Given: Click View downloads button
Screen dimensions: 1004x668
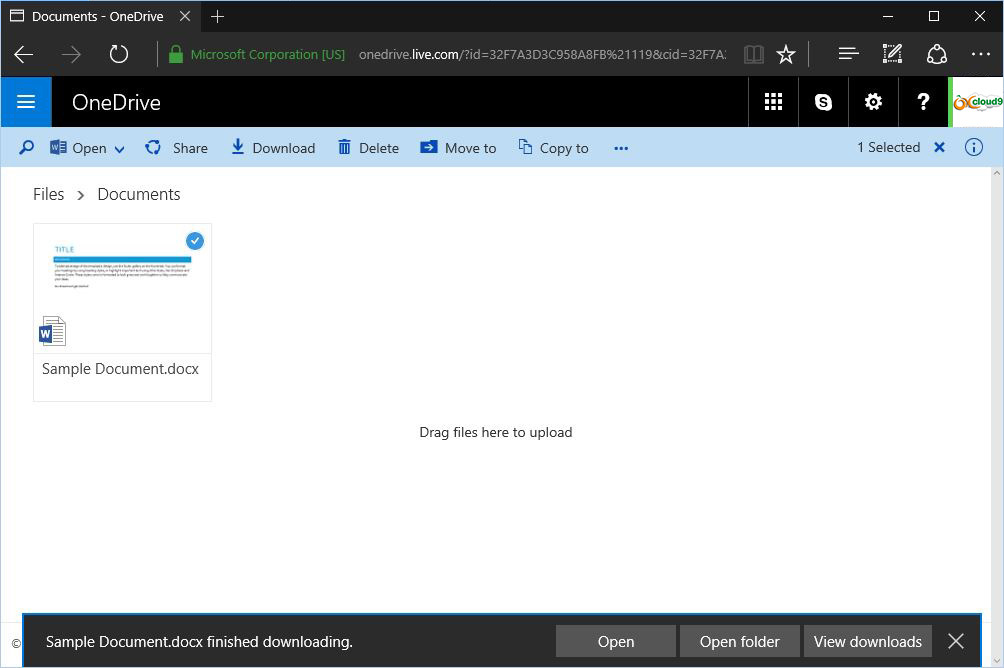Looking at the screenshot, I should tap(868, 642).
